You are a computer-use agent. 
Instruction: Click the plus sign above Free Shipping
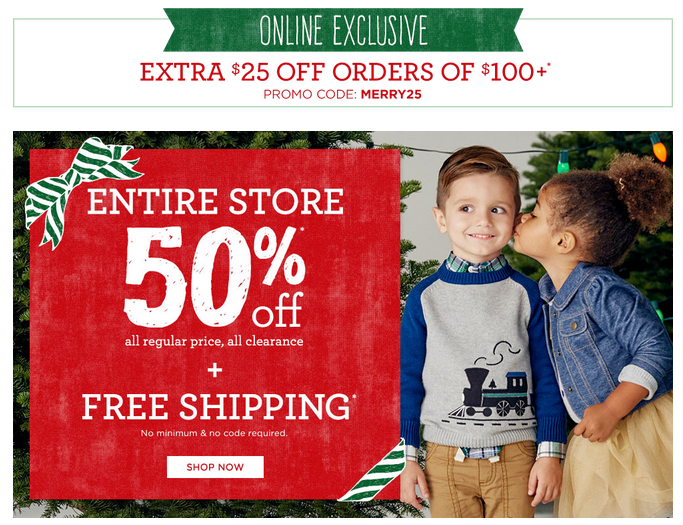pos(215,370)
